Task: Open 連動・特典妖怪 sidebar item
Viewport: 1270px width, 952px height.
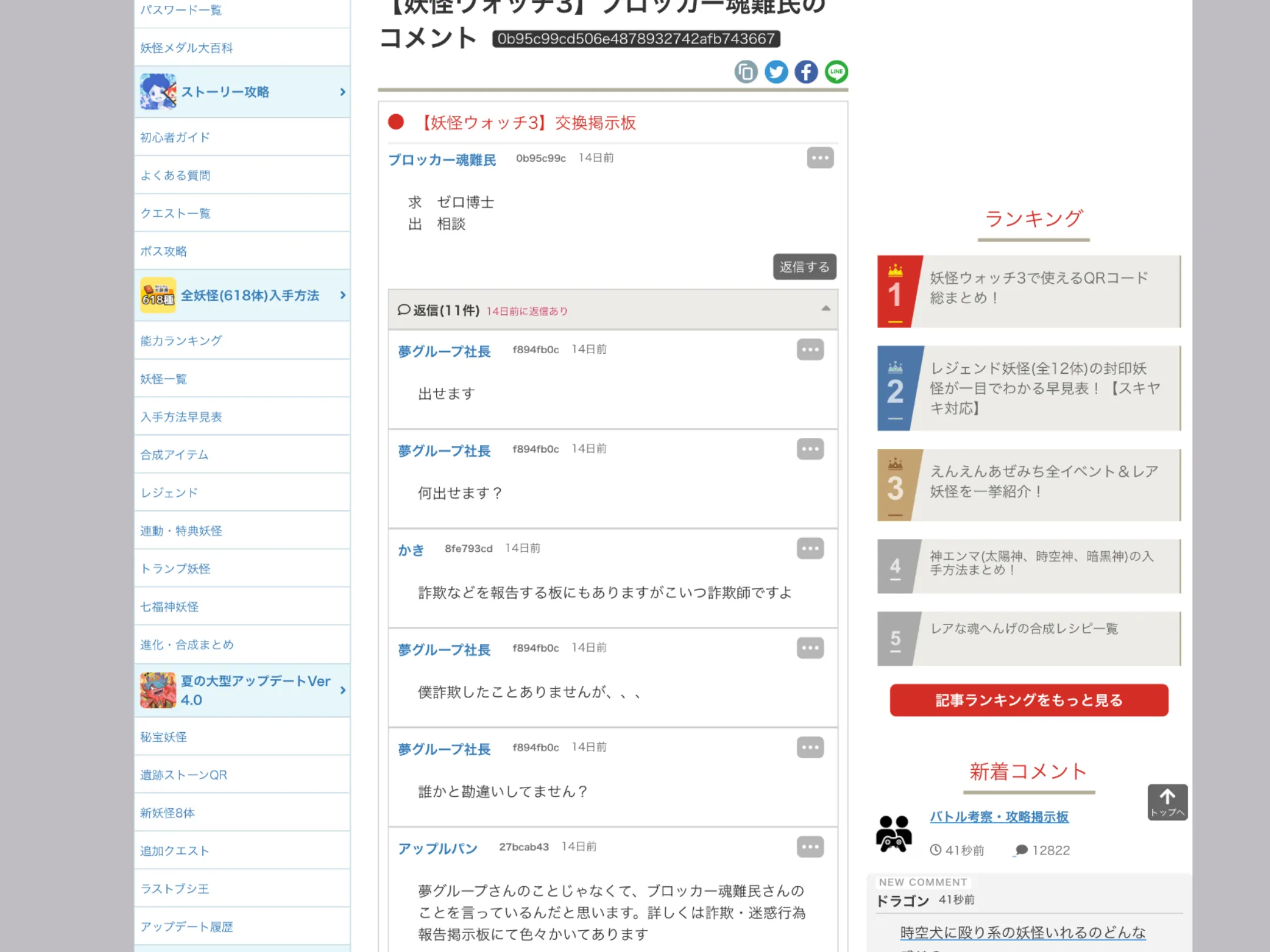Action: tap(242, 531)
